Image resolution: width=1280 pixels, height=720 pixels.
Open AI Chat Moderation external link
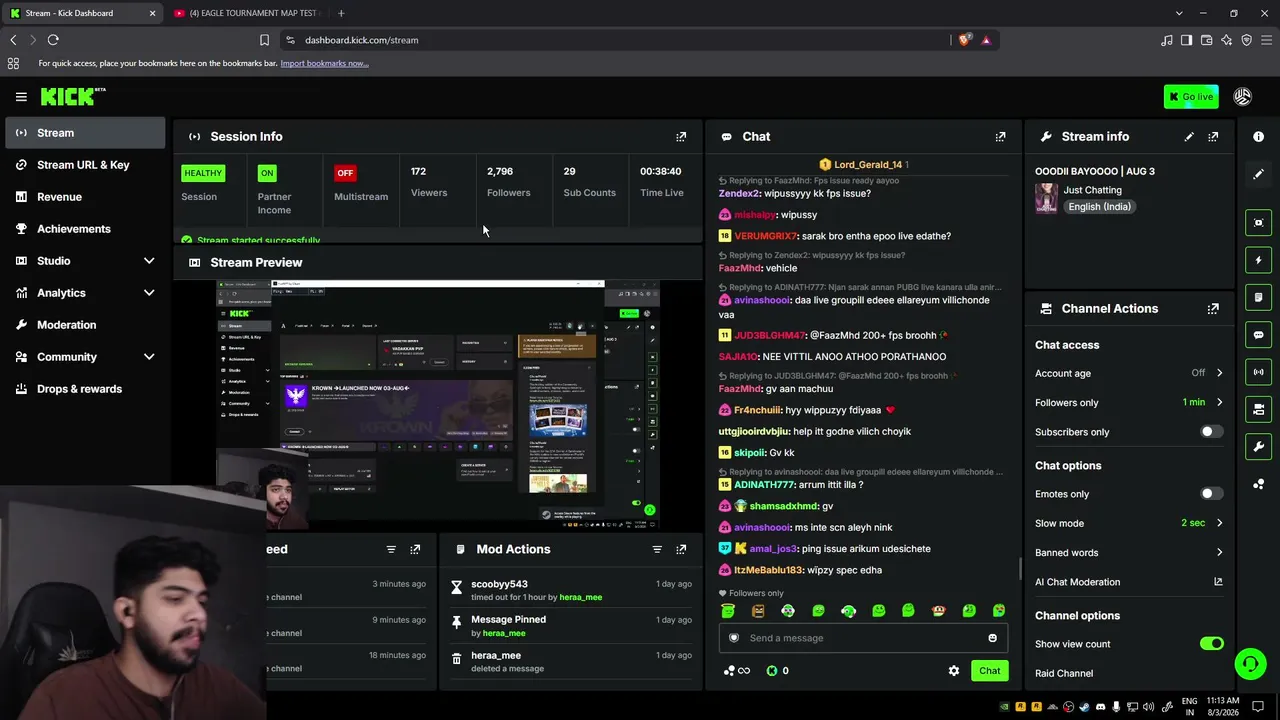point(1218,582)
